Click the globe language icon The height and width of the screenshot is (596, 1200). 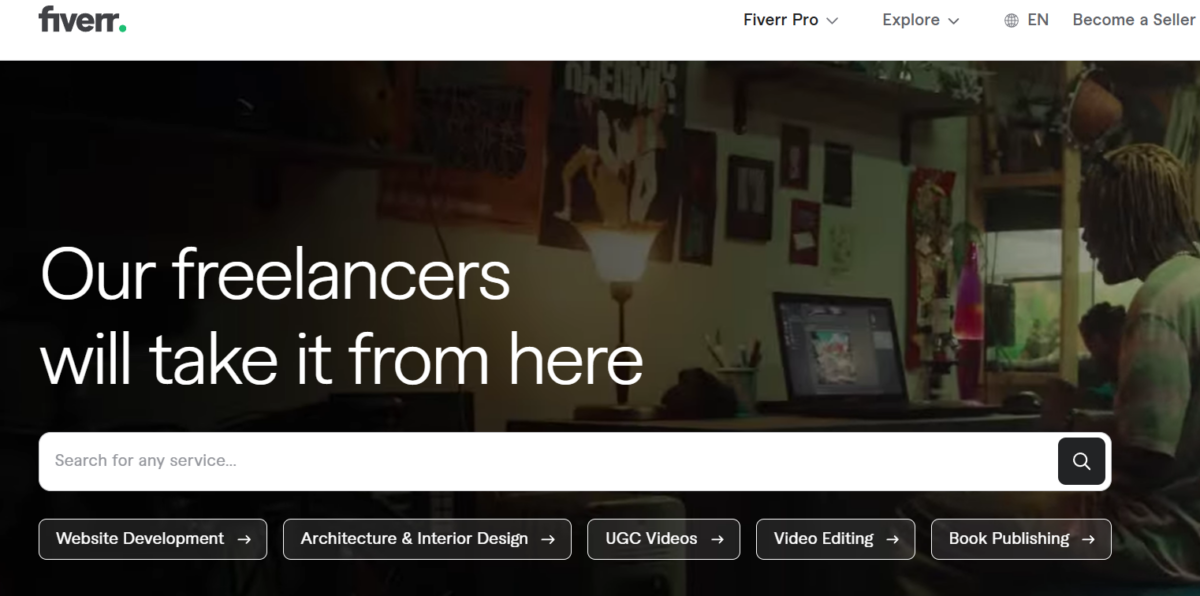(x=1011, y=20)
